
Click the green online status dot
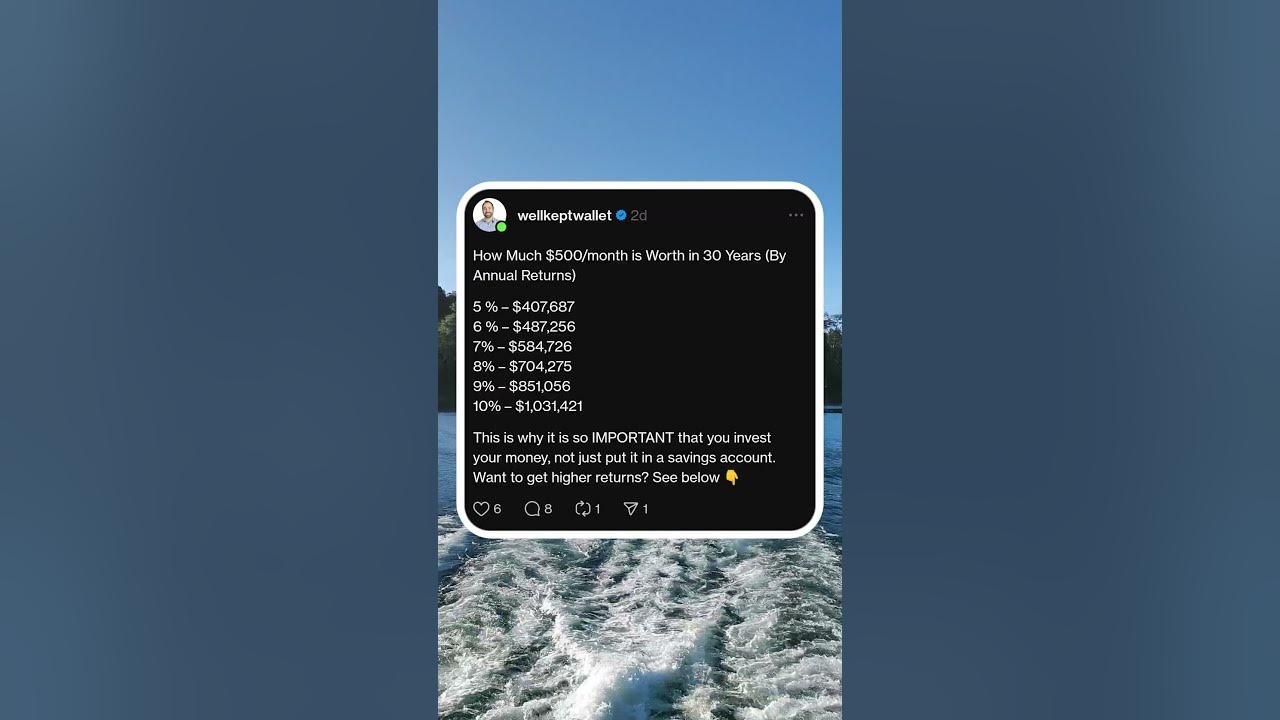pyautogui.click(x=502, y=227)
